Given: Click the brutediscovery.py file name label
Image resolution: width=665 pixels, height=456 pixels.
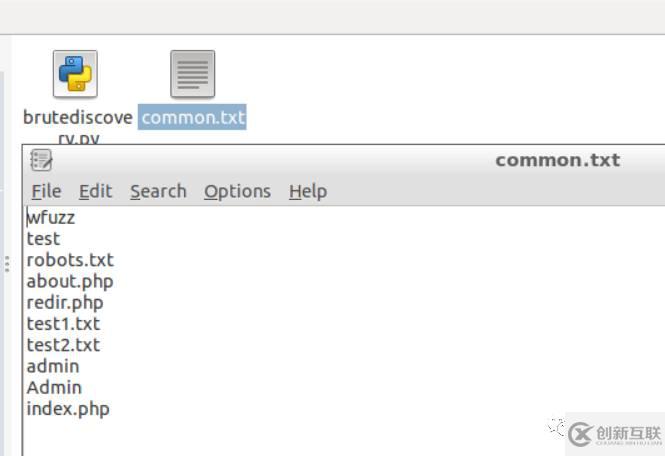Looking at the screenshot, I should pyautogui.click(x=78, y=126).
